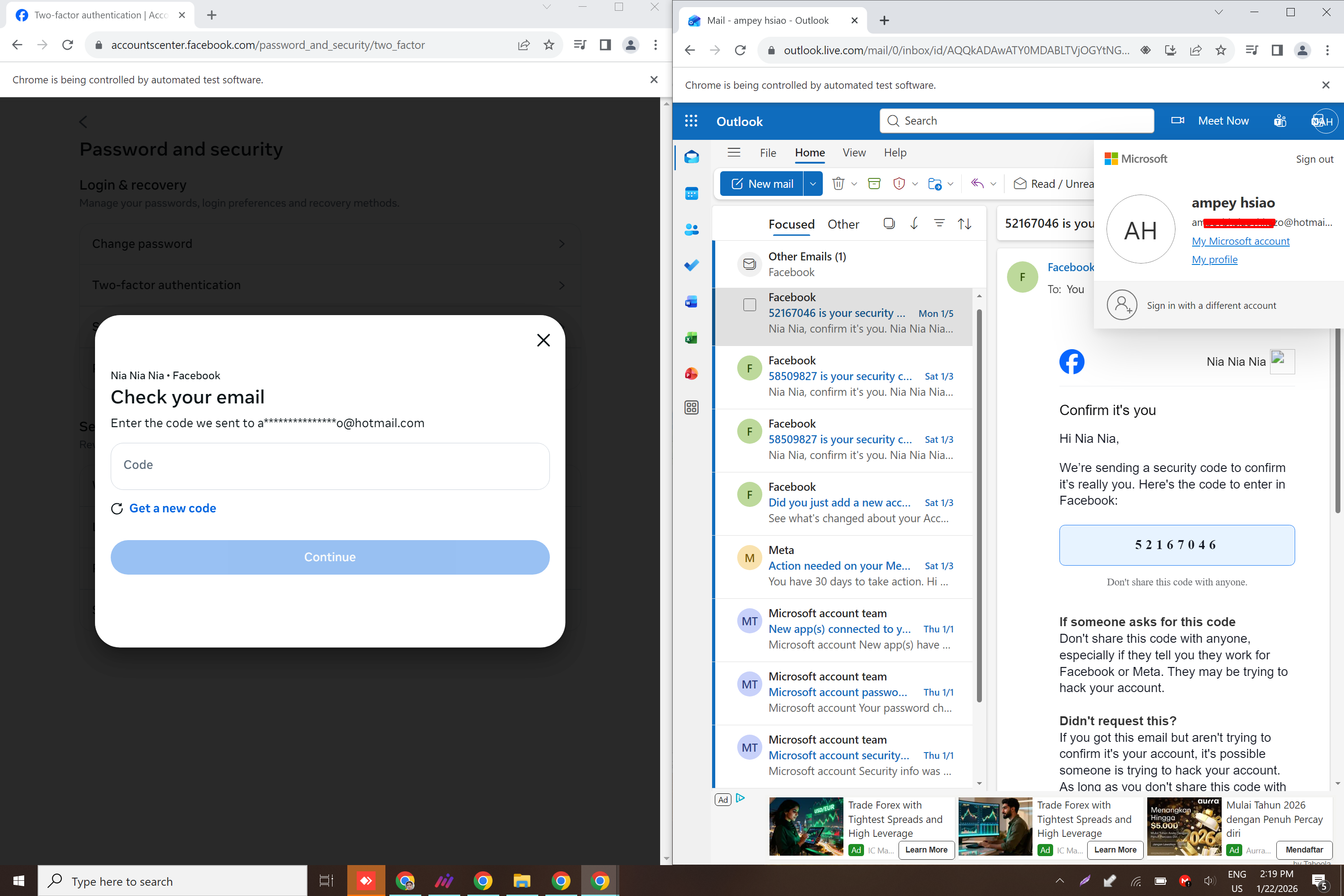Select the Help ribbon tab
Image resolution: width=1344 pixels, height=896 pixels.
pos(895,152)
